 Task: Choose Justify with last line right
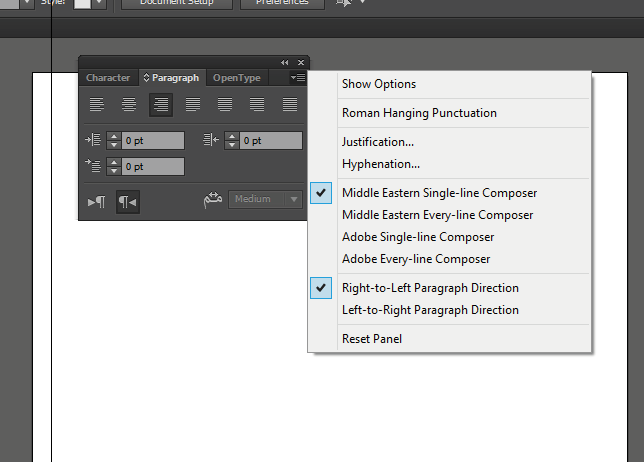point(257,104)
